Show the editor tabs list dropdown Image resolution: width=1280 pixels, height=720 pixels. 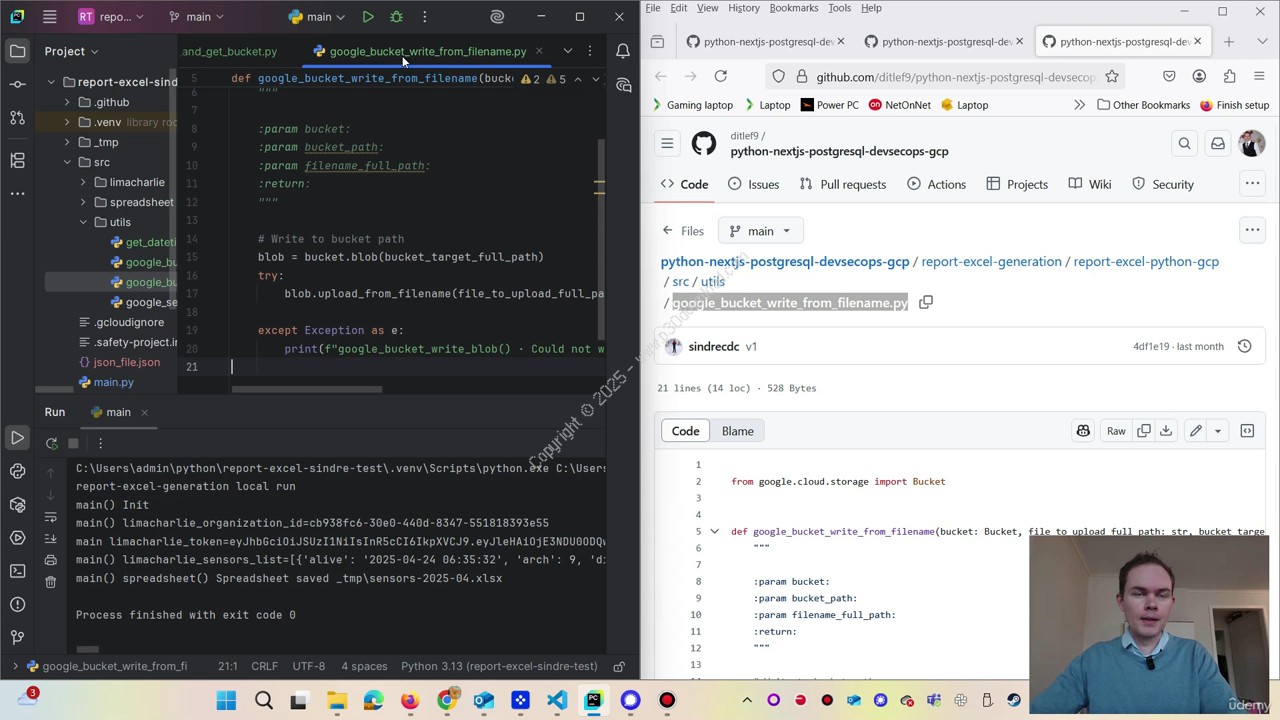pyautogui.click(x=568, y=51)
